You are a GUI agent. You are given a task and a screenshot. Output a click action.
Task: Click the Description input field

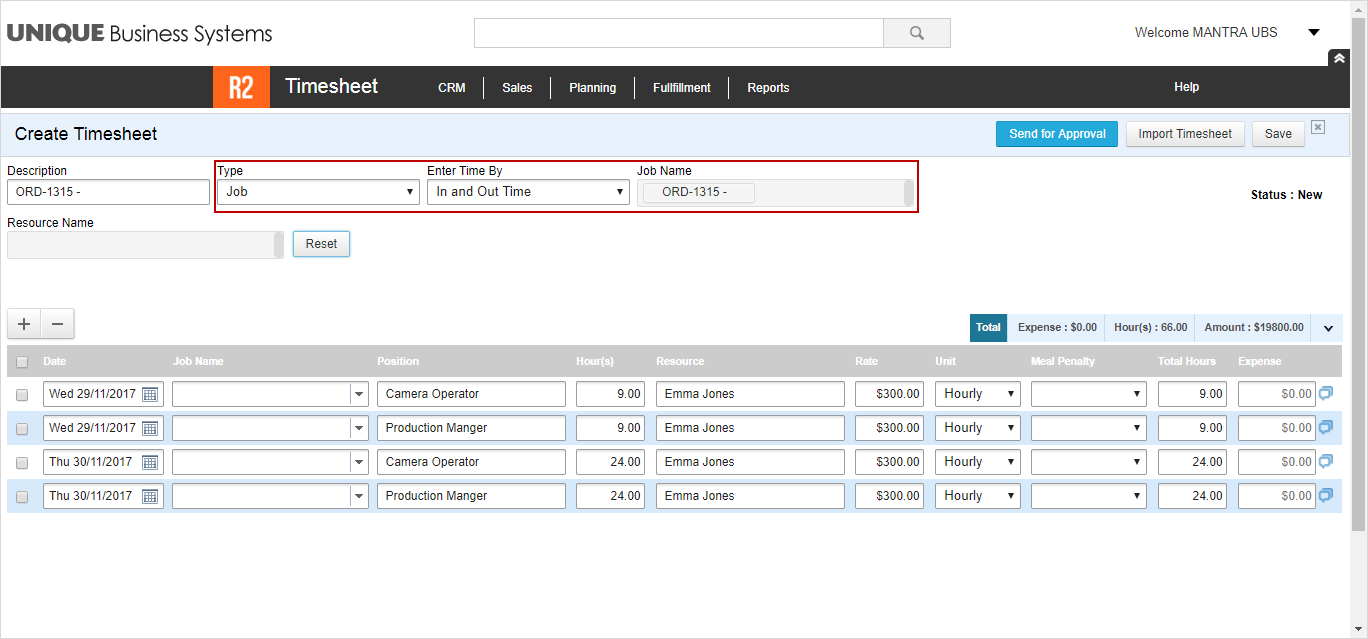108,192
